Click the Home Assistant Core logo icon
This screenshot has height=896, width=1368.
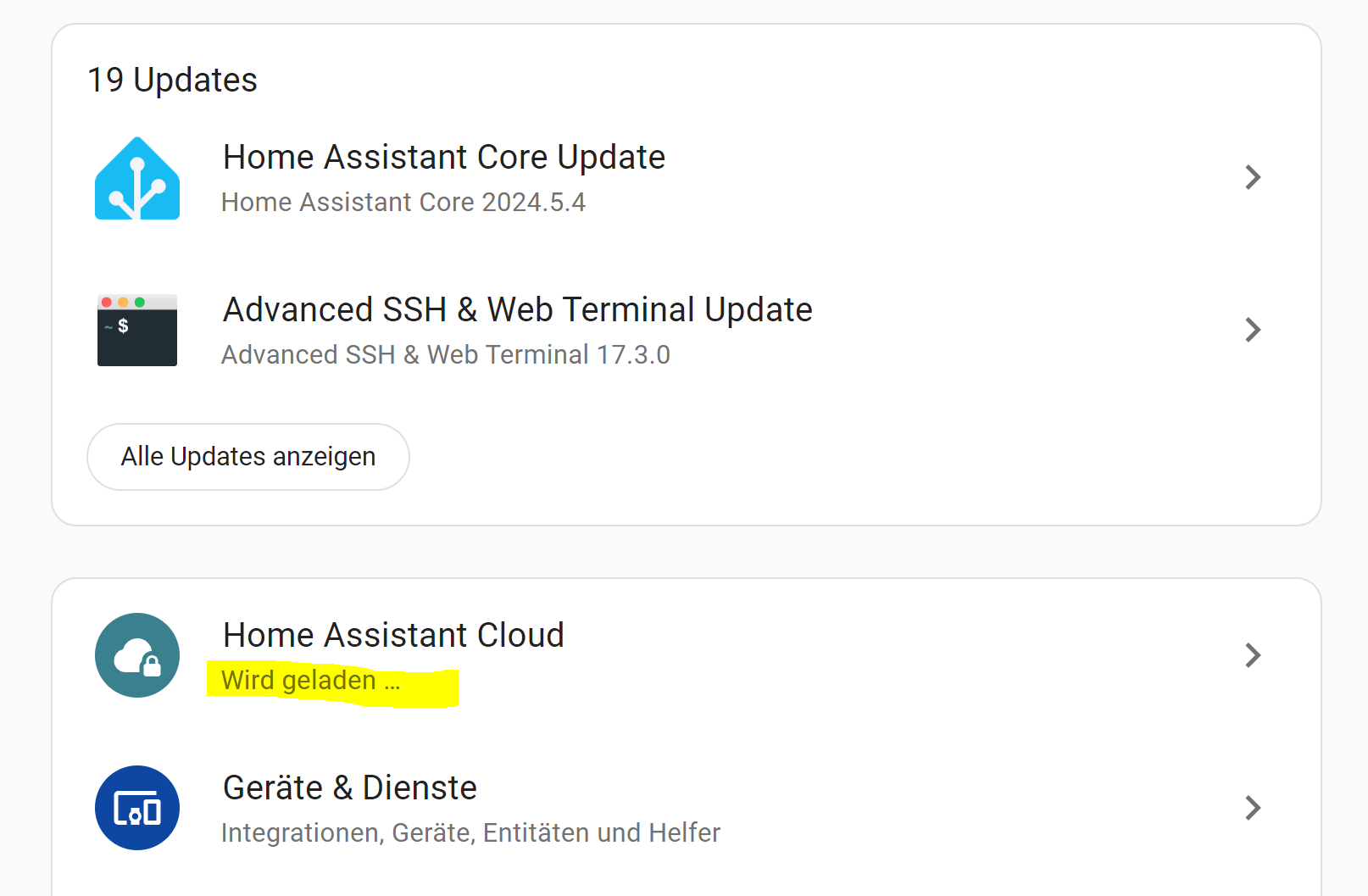point(137,179)
